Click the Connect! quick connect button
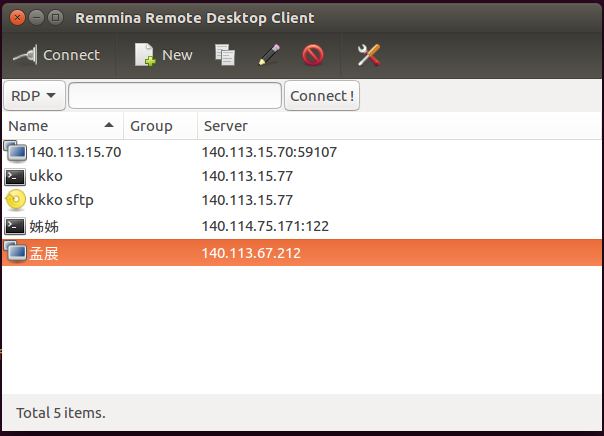 click(322, 96)
